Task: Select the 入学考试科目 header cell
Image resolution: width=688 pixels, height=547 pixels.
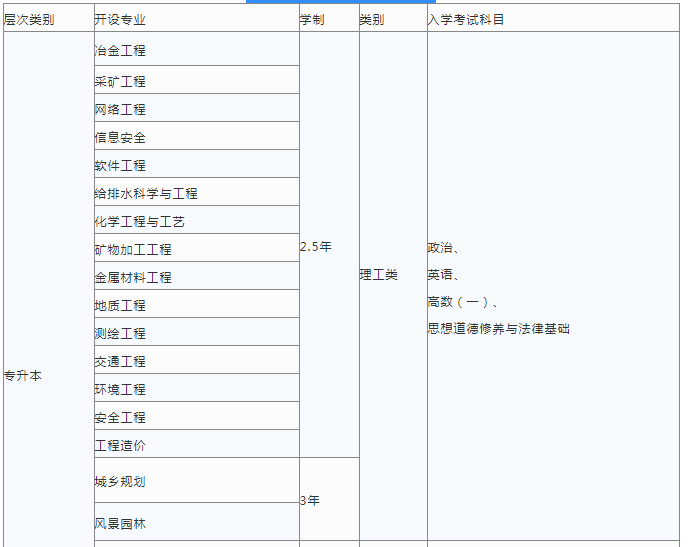Action: click(465, 19)
